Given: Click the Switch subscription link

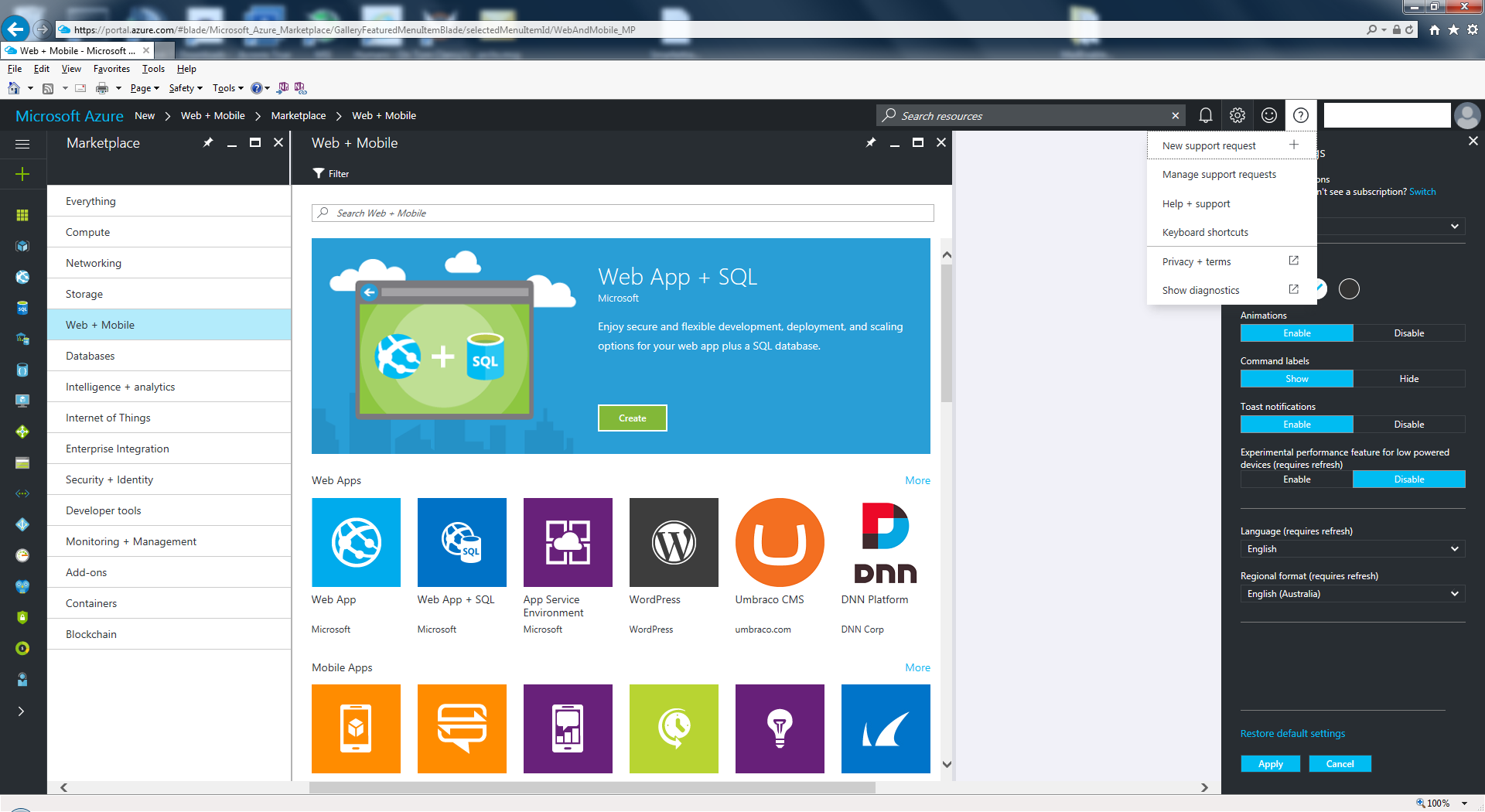Looking at the screenshot, I should pos(1422,192).
